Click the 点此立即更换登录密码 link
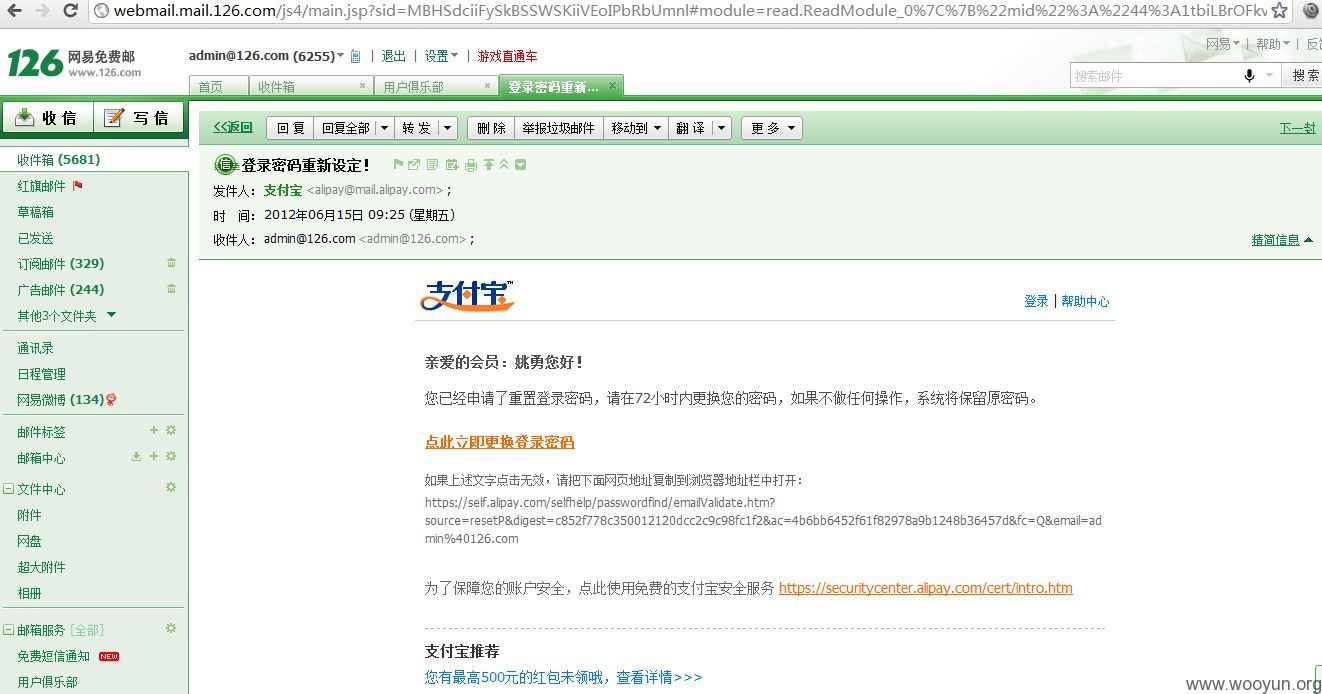The image size is (1322, 694). click(x=499, y=442)
